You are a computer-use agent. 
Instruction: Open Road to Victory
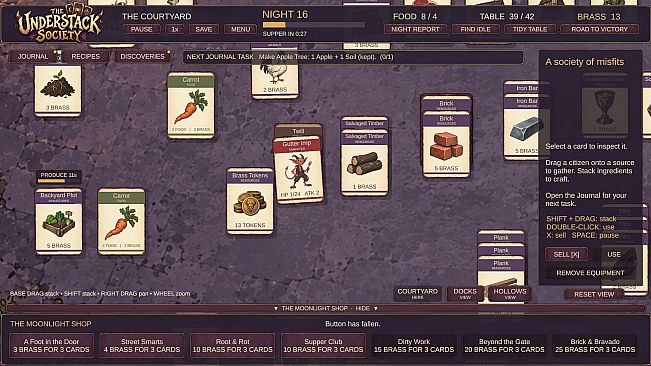click(600, 29)
